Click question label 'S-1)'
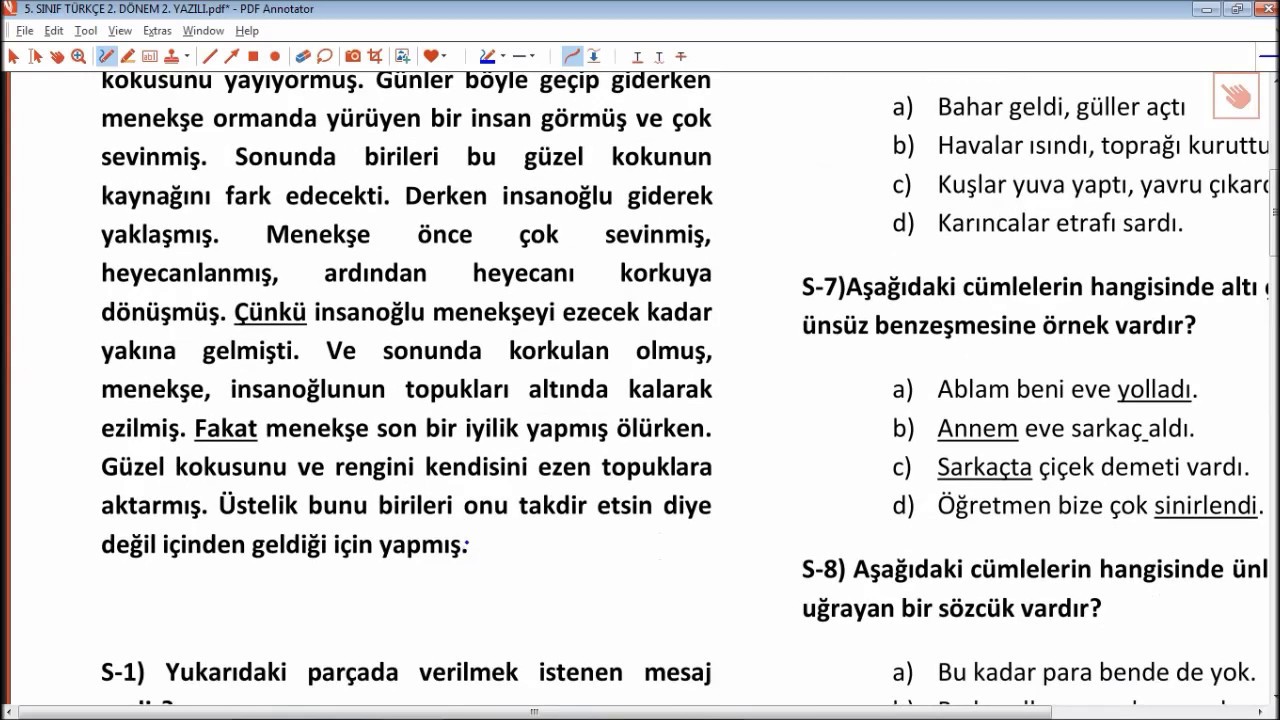 pos(123,673)
